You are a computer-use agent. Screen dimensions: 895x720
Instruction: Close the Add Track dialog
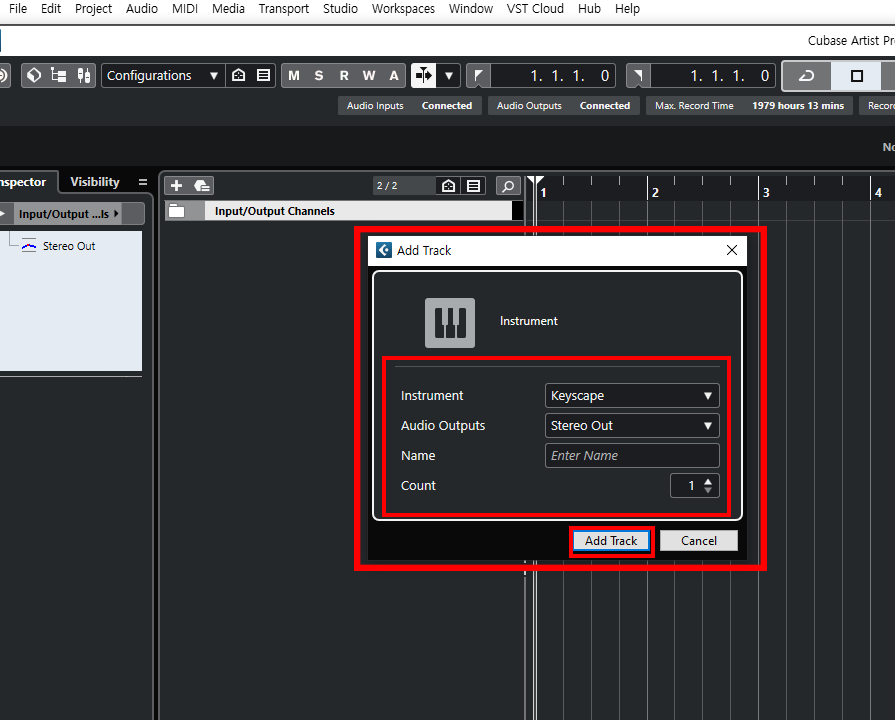click(x=732, y=250)
